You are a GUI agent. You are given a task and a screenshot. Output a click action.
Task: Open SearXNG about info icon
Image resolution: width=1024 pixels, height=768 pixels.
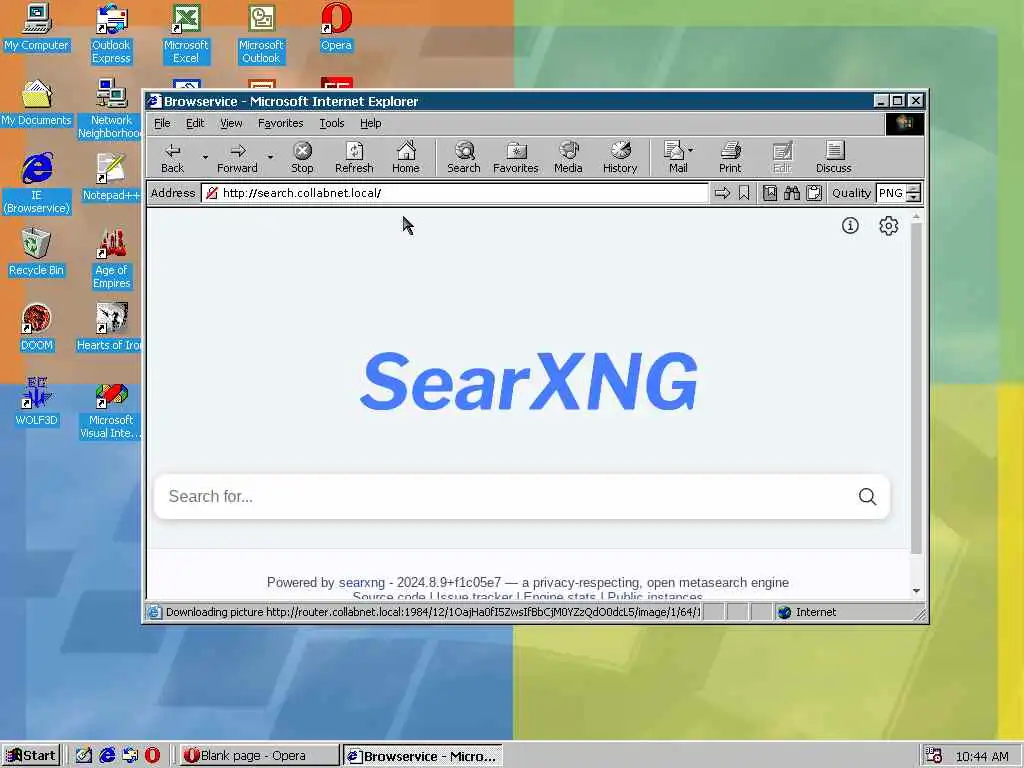(x=850, y=225)
